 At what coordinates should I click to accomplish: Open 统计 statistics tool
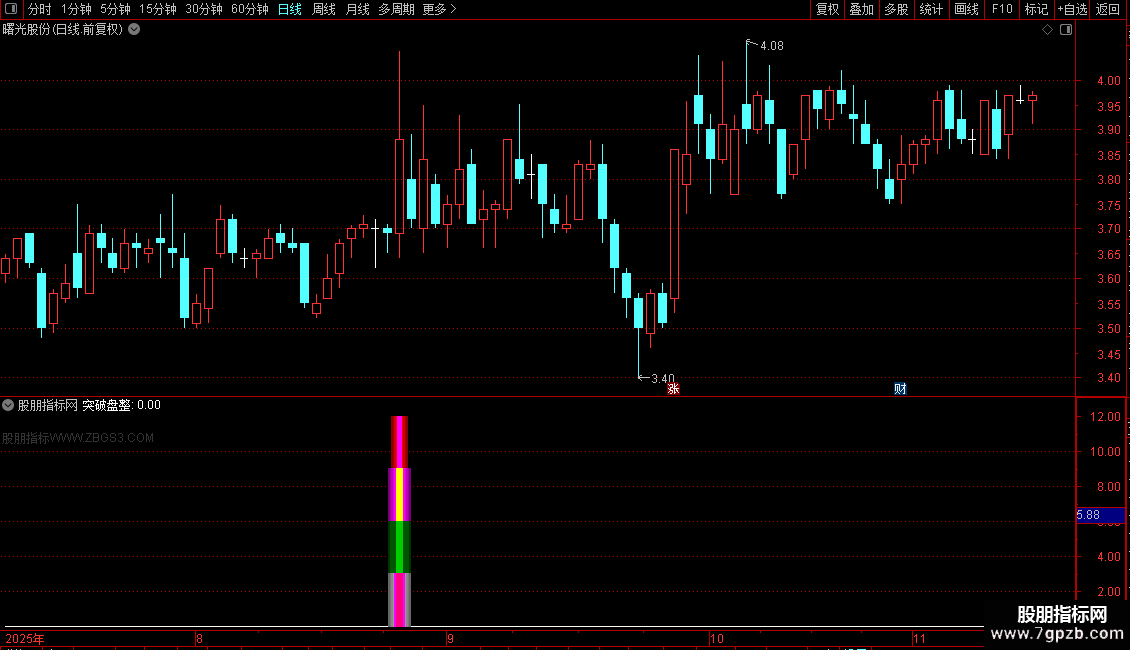point(931,9)
